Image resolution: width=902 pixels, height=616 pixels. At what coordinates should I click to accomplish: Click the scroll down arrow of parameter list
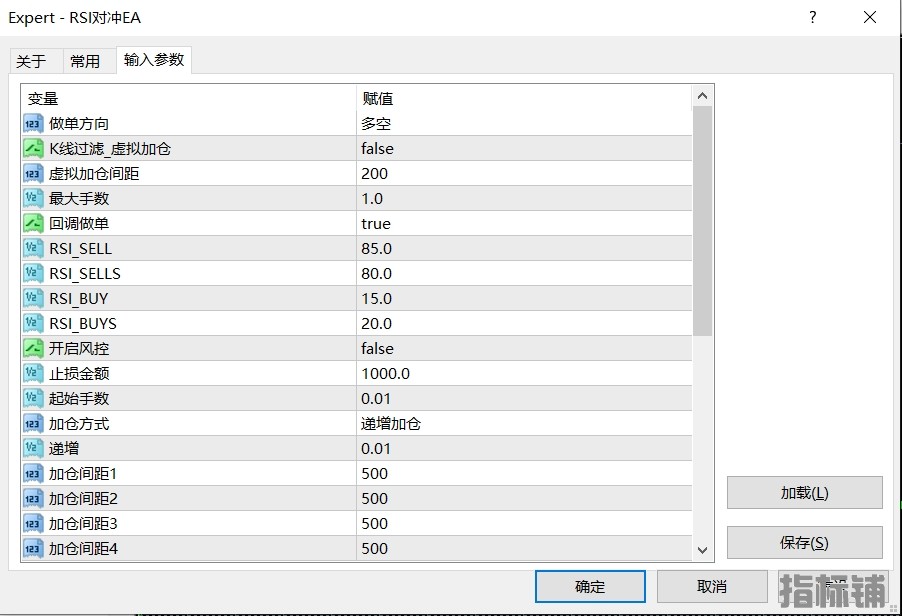pos(702,549)
